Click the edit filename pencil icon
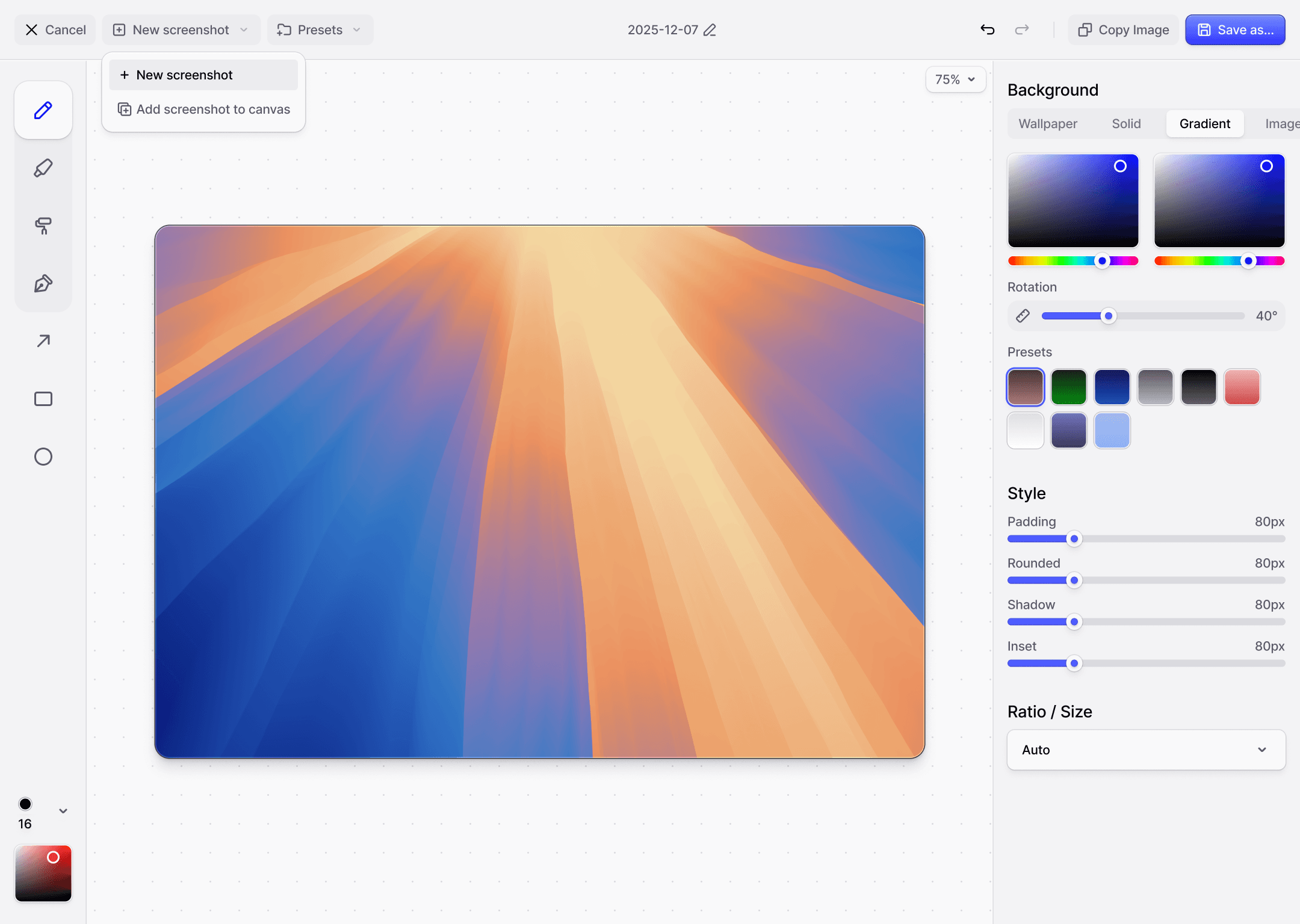 (710, 30)
